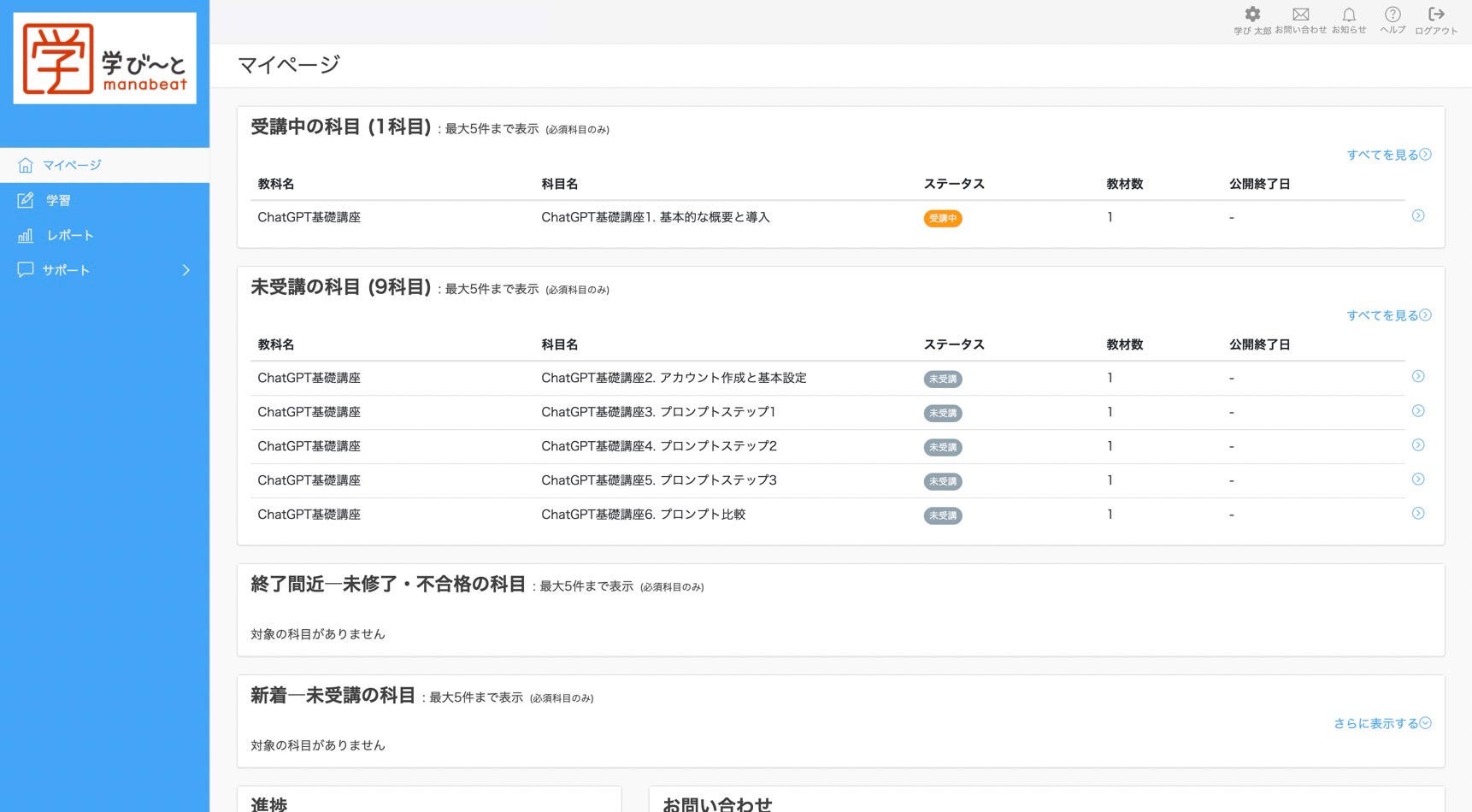
Task: Open arrow icon for 基本的な概要と導入 row
Action: (1417, 216)
